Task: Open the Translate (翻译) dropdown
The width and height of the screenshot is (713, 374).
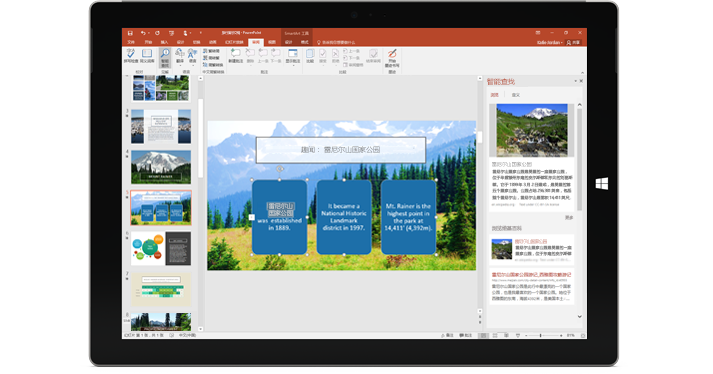Action: pos(180,56)
